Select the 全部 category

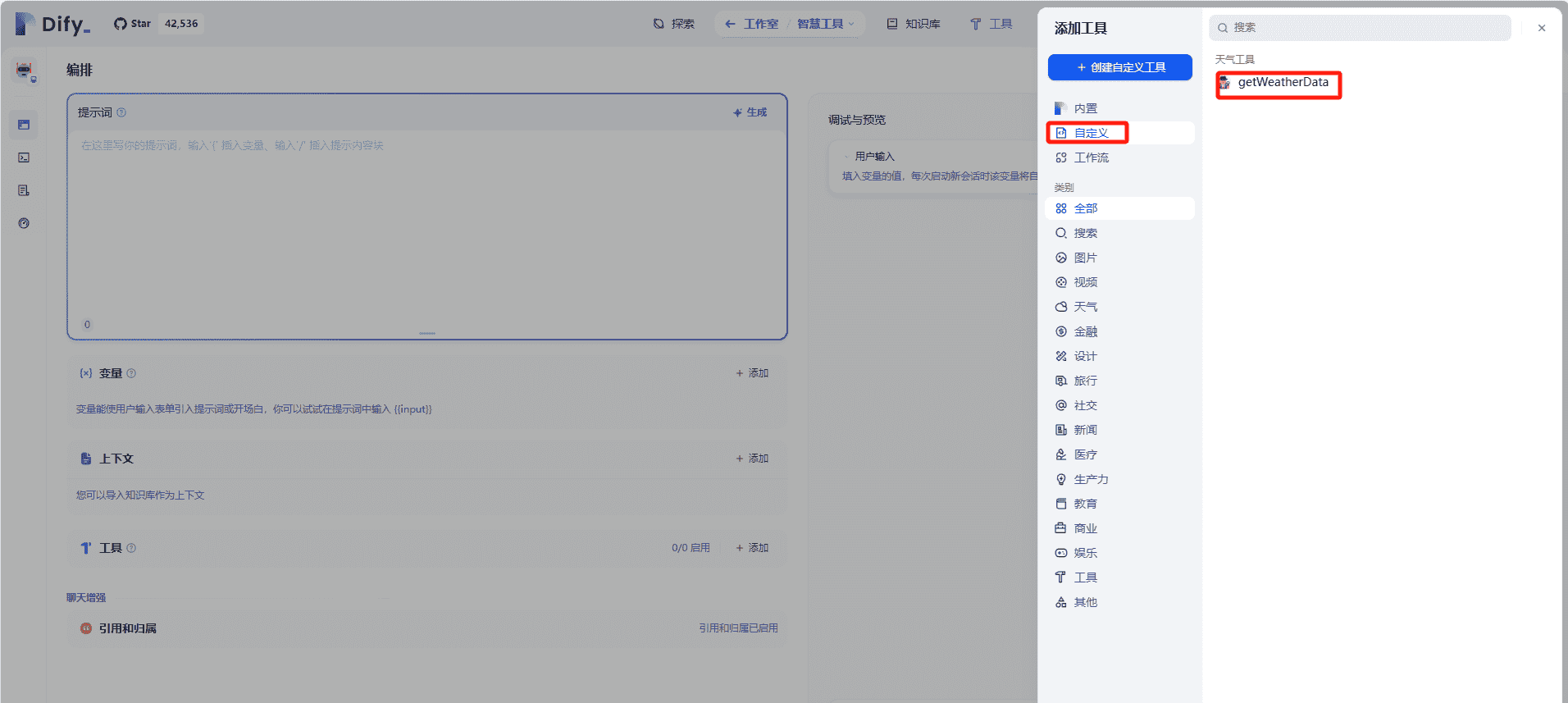1120,208
